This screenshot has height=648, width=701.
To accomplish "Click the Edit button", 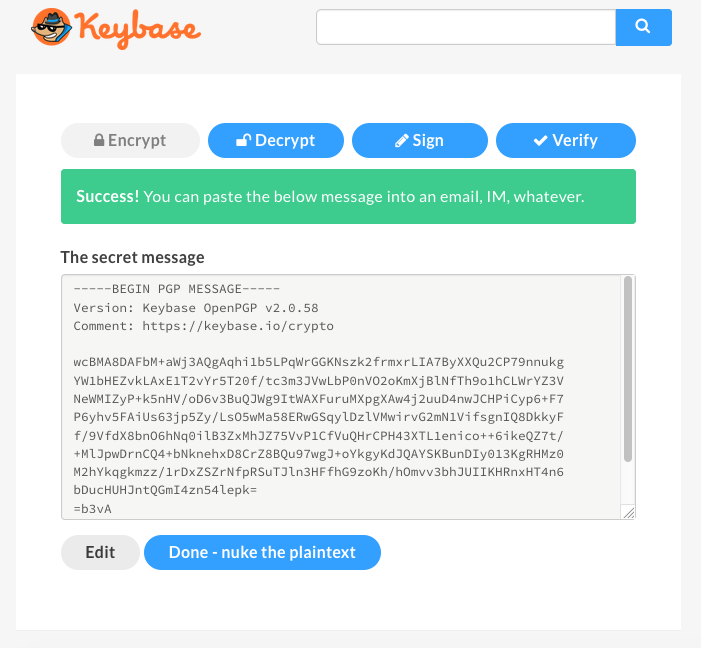I will 100,552.
